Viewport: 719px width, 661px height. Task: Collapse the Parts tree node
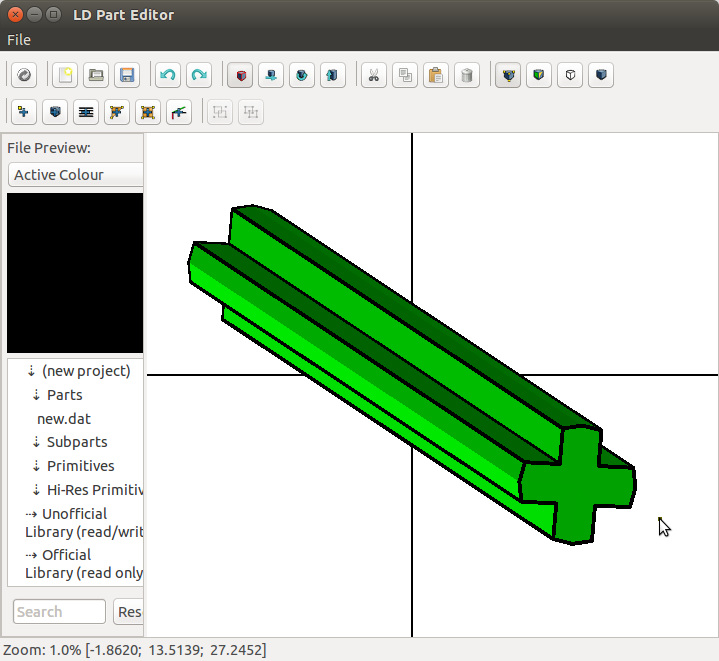coord(36,395)
